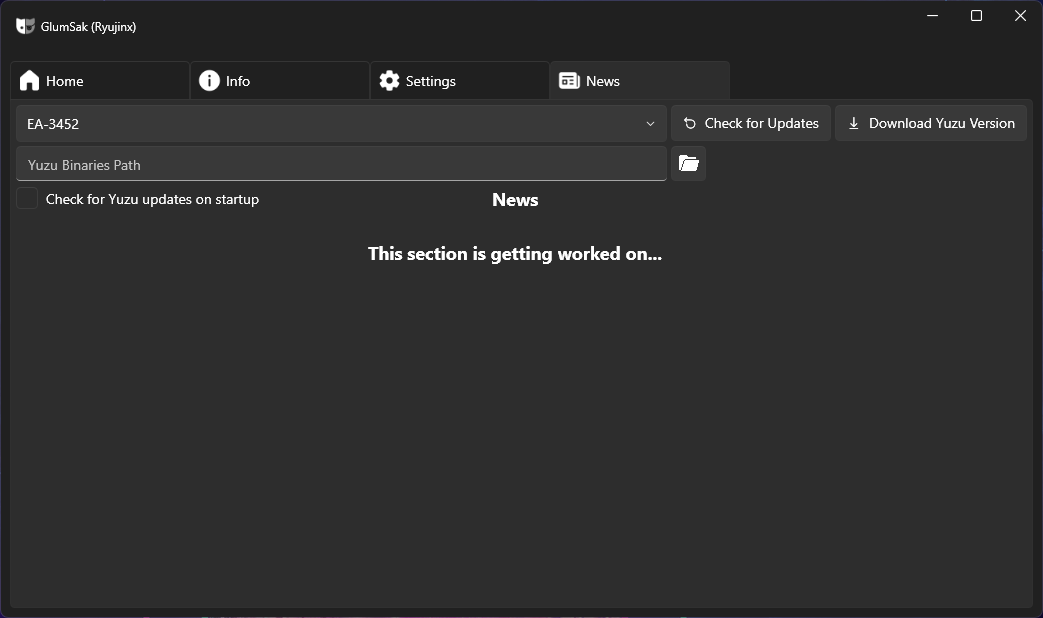The width and height of the screenshot is (1043, 618).
Task: Click the GlumSak app logo icon
Action: [25, 27]
